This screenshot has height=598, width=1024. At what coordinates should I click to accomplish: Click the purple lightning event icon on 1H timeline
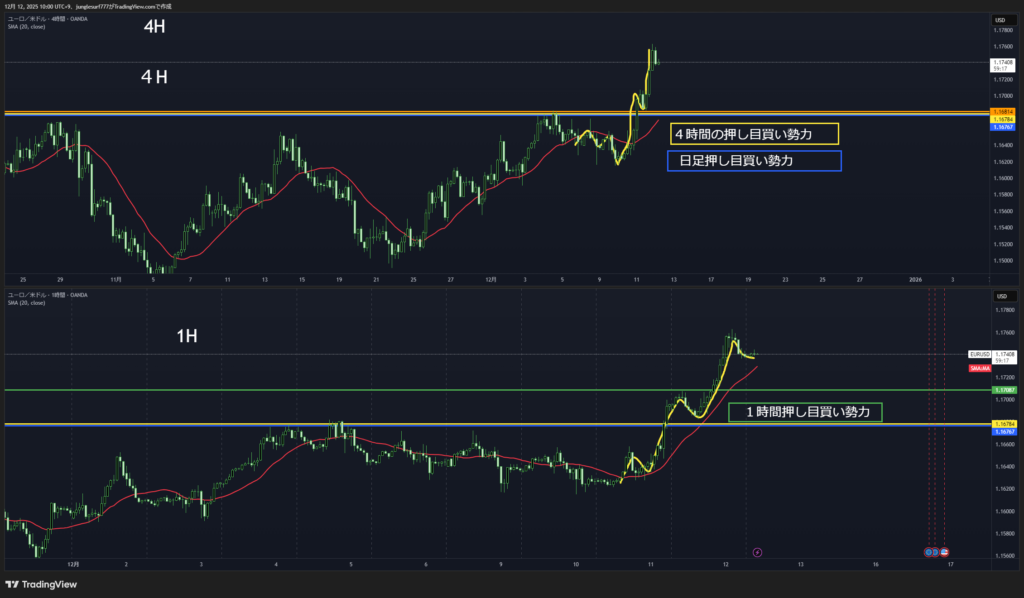757,551
